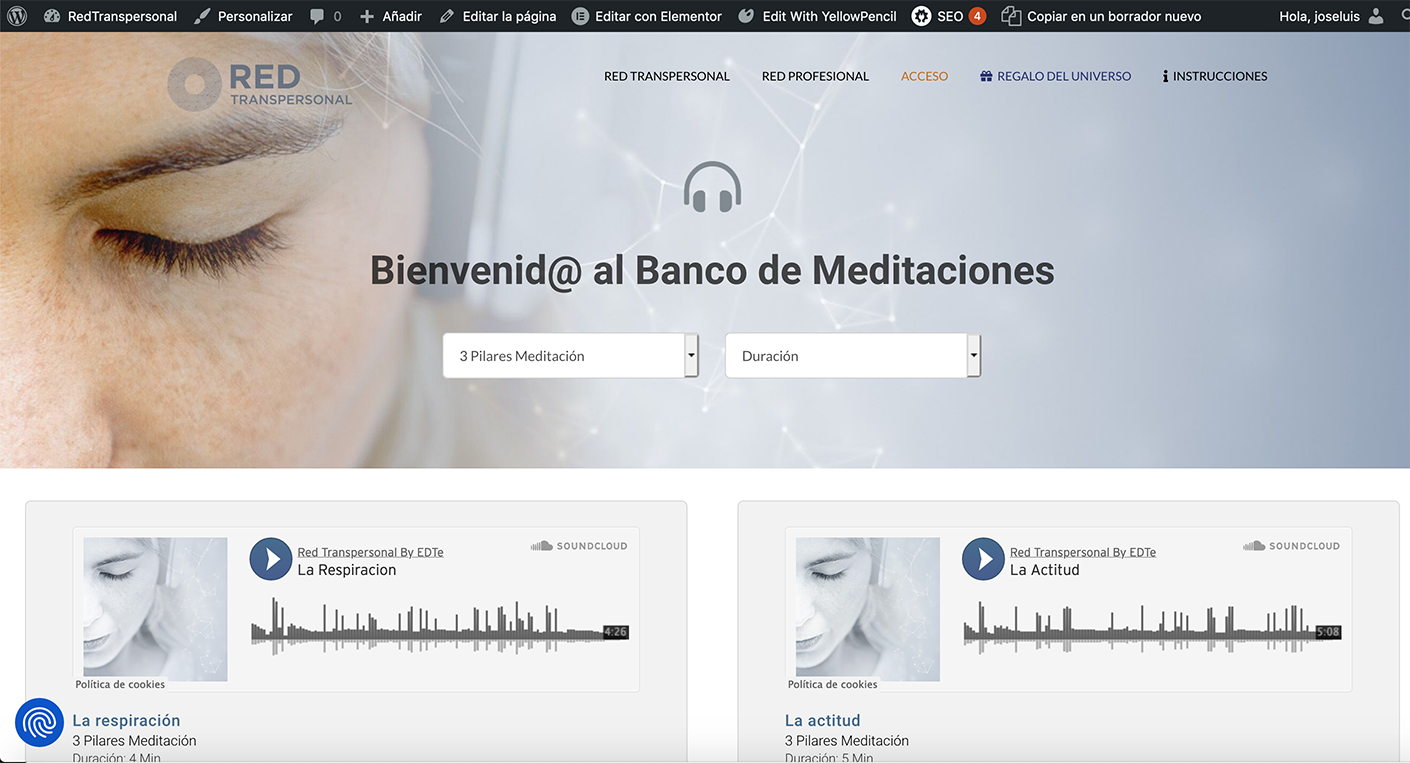
Task: Click the La Actitud cover artwork thumbnail
Action: (867, 608)
